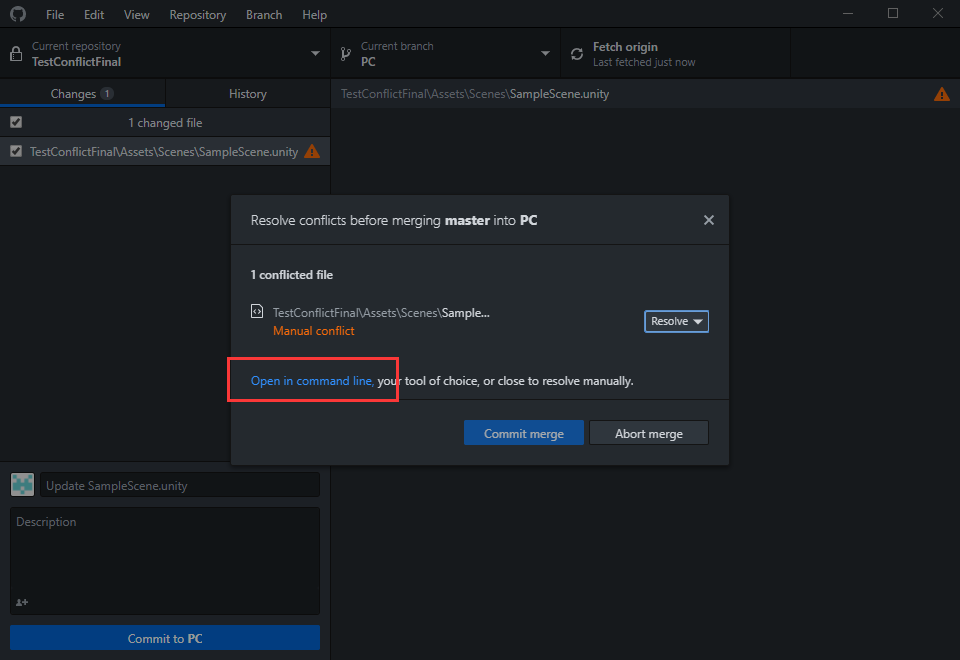The image size is (960, 660).
Task: Click the 'Manual conflict' status text
Action: 313,331
